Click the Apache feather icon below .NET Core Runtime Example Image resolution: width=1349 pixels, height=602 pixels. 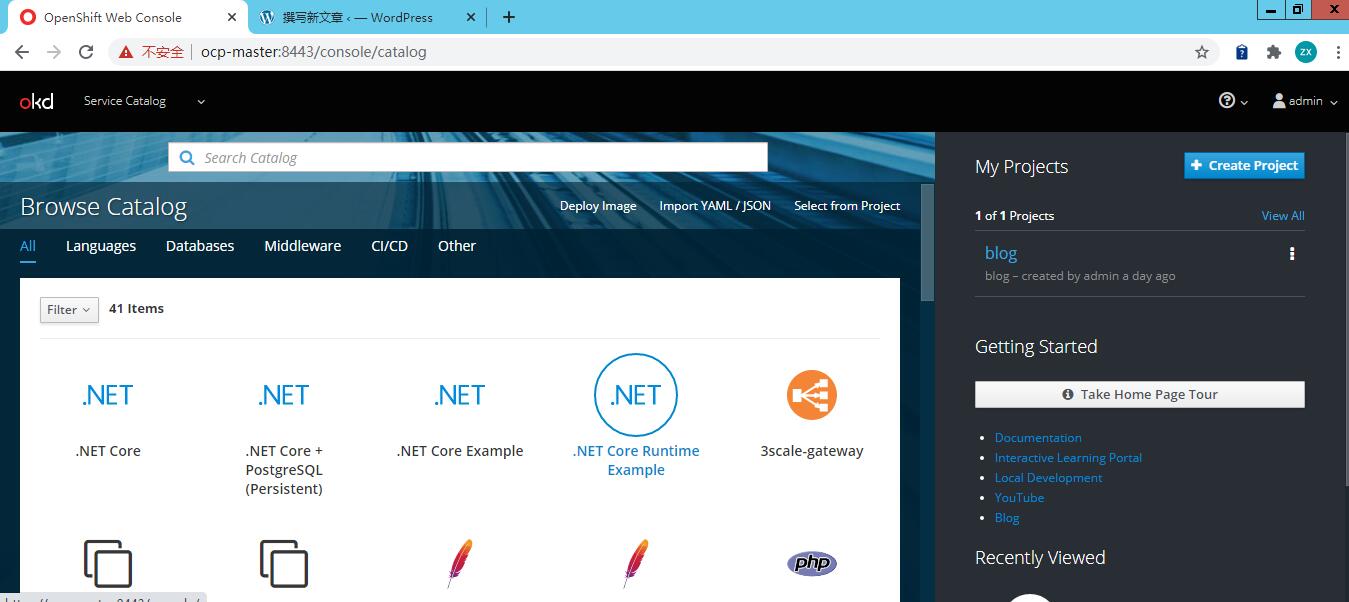pos(636,563)
